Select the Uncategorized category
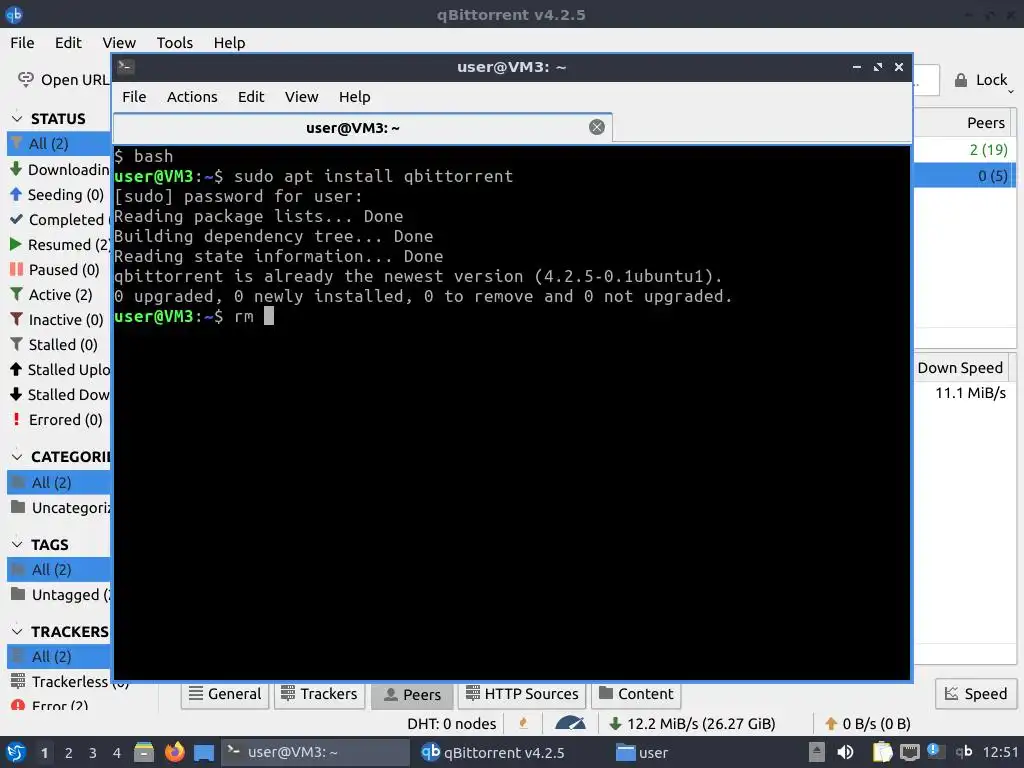Screen dimensions: 1024x768 pyautogui.click(x=59, y=507)
